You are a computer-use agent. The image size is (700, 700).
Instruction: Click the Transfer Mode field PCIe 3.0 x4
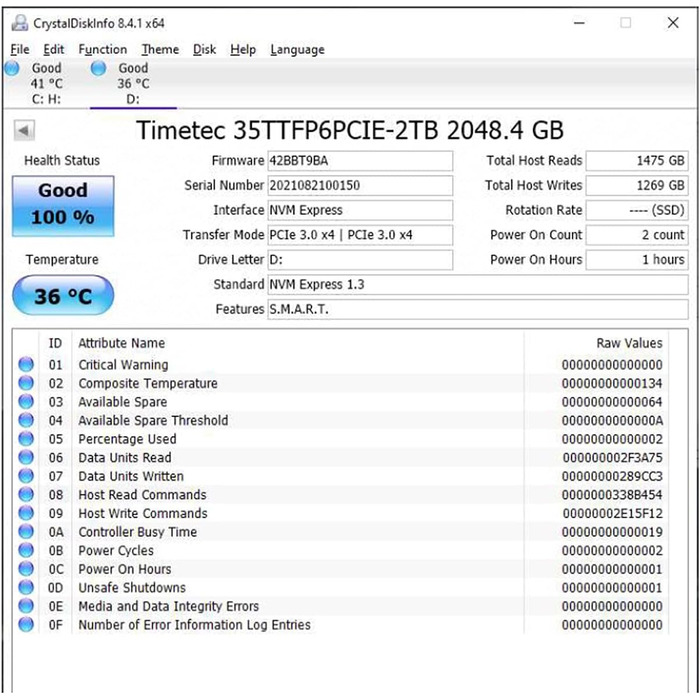tap(360, 235)
